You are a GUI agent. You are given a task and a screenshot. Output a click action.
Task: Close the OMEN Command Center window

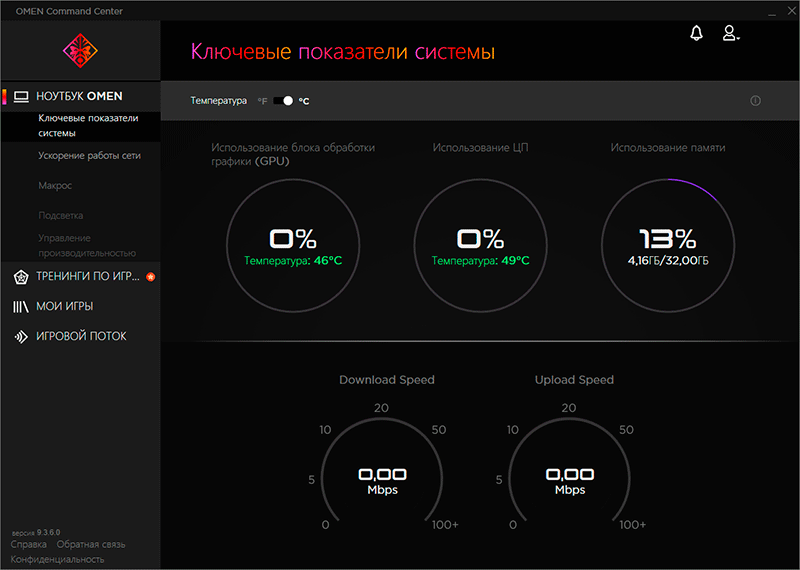click(791, 10)
